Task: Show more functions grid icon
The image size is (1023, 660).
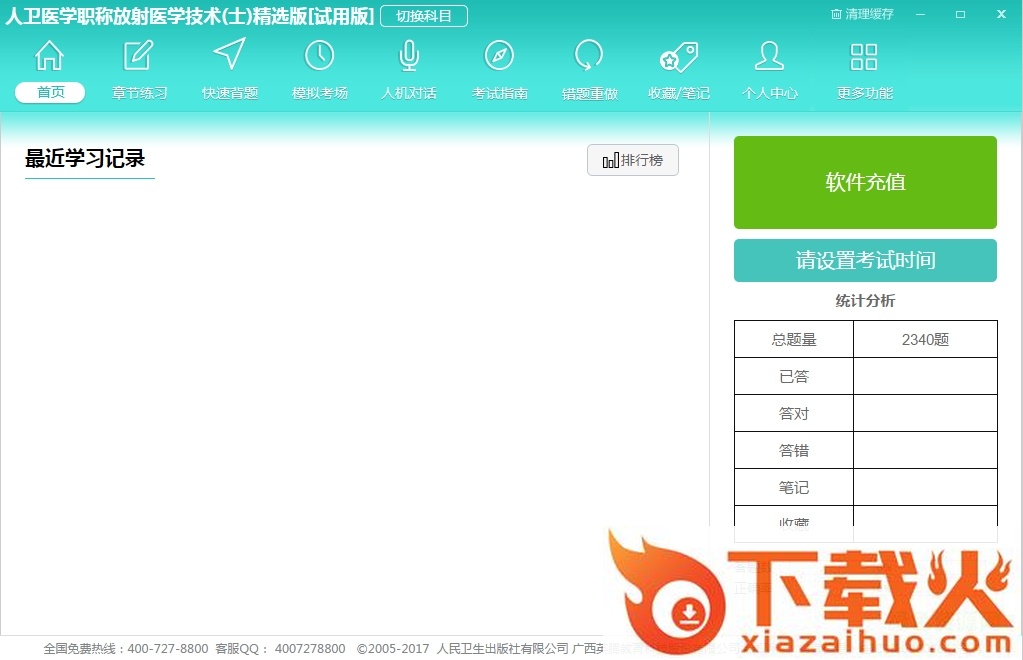Action: pyautogui.click(x=864, y=56)
